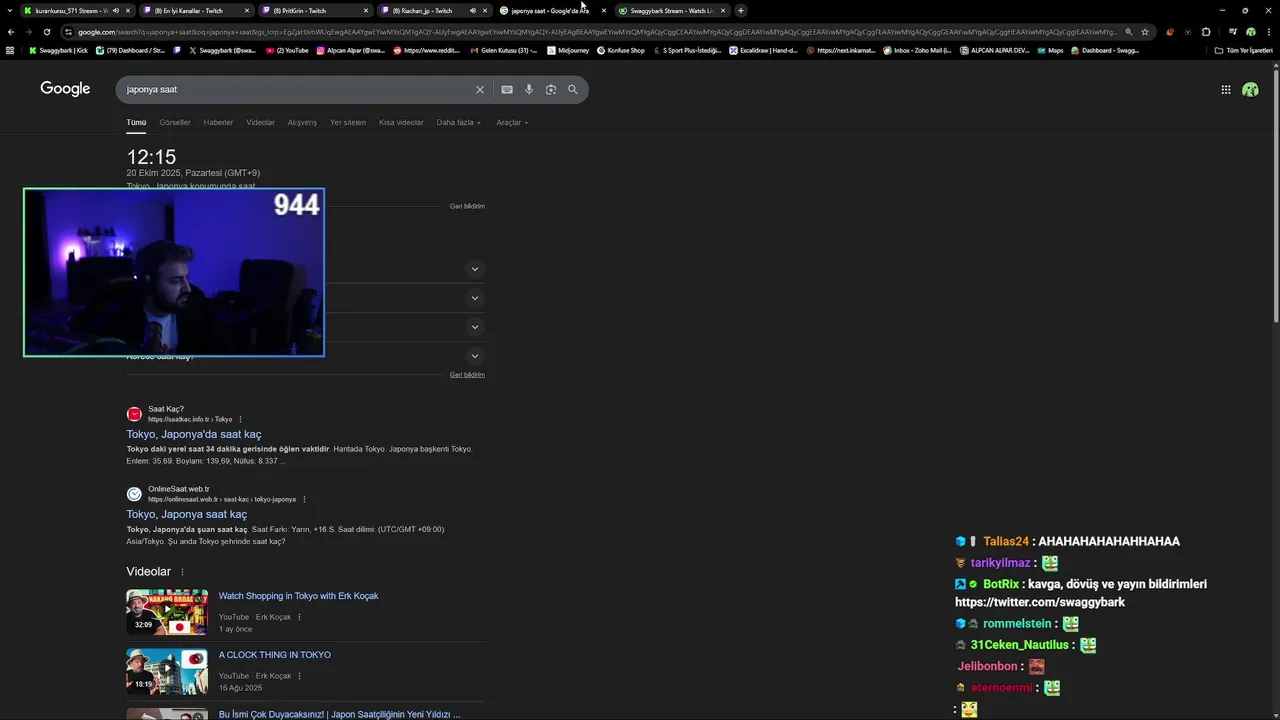Play the 18:19 video thumbnail
The width and height of the screenshot is (1280, 720).
coord(167,671)
